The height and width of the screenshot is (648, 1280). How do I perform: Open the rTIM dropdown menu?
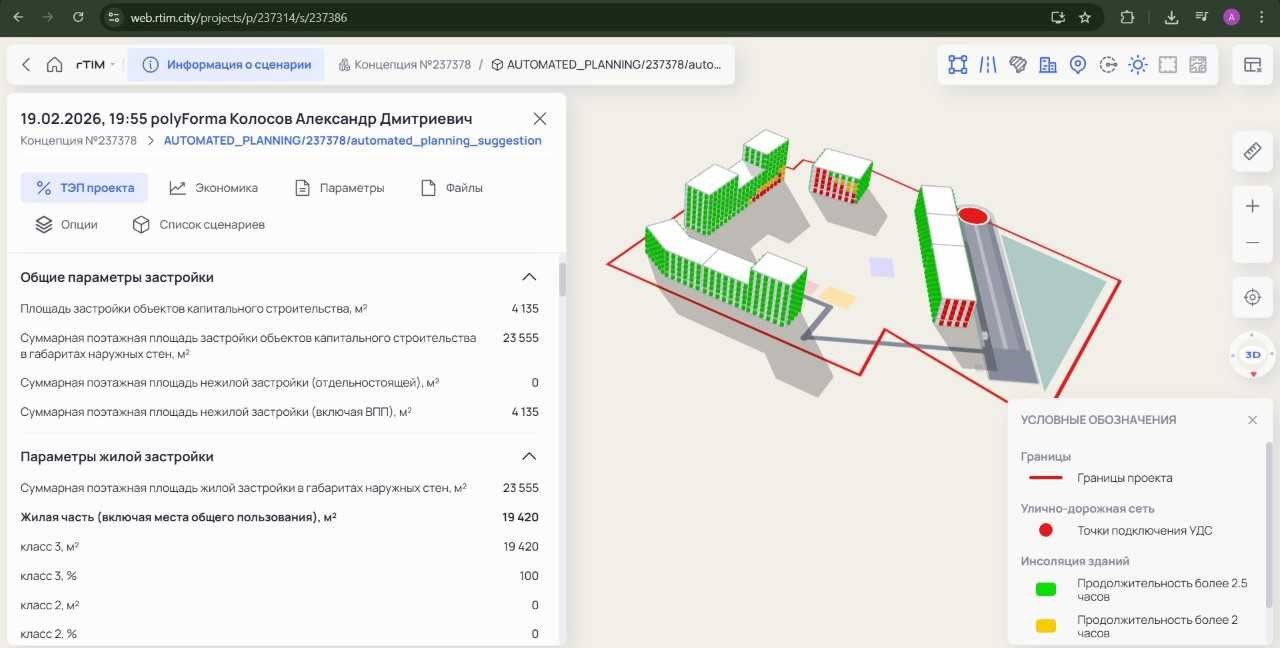point(96,65)
